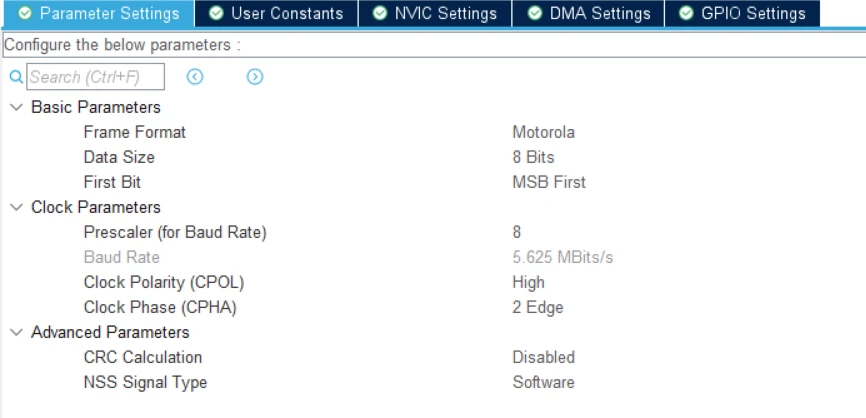
Task: Change CRC Calculation from Disabled
Action: [543, 357]
